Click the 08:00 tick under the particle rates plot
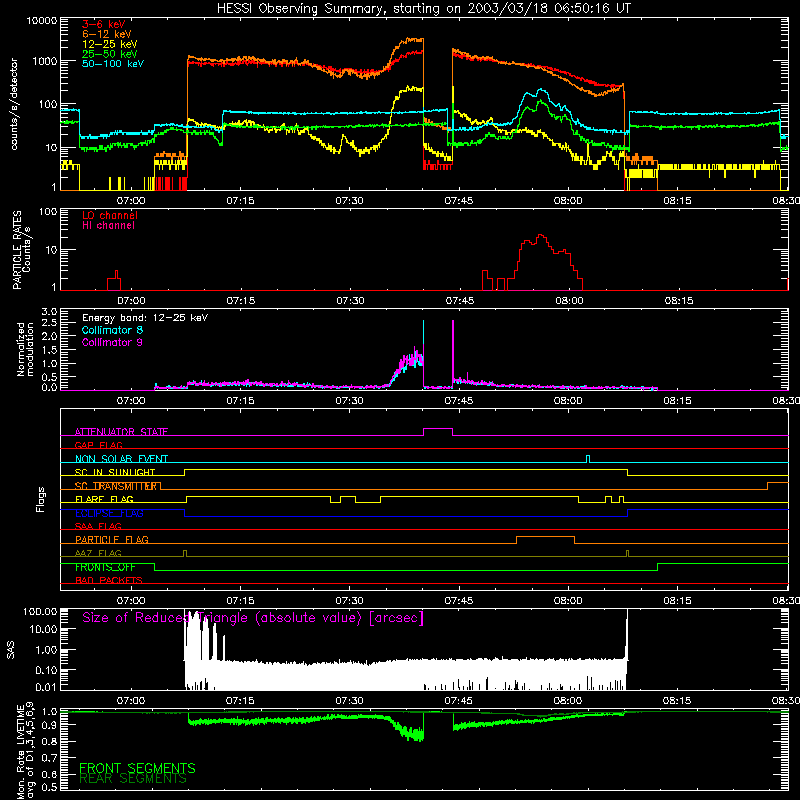The image size is (800, 800). [x=569, y=301]
